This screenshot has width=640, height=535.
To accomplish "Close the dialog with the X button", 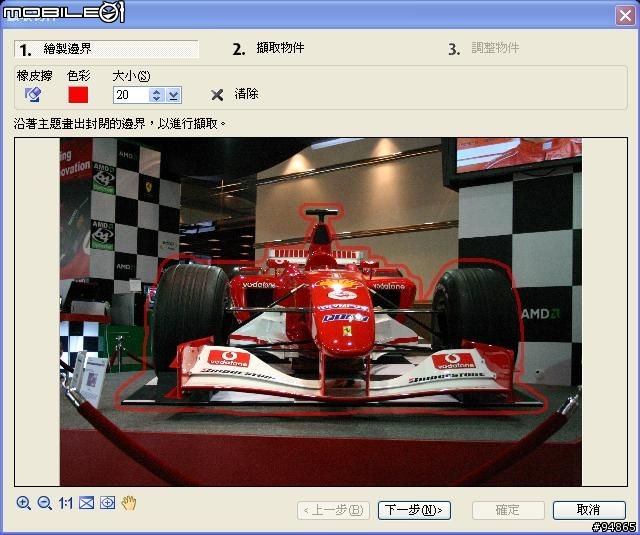I will point(625,16).
